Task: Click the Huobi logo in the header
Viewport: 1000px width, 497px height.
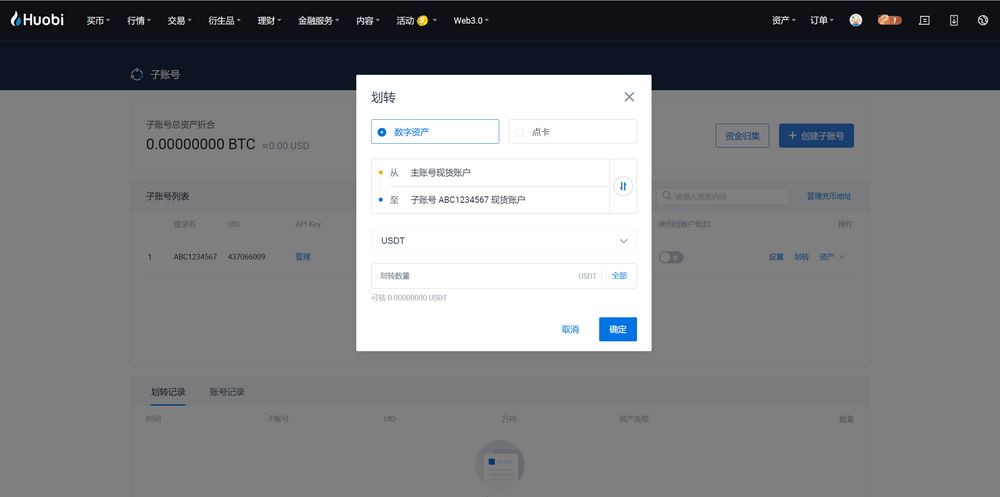Action: [37, 19]
